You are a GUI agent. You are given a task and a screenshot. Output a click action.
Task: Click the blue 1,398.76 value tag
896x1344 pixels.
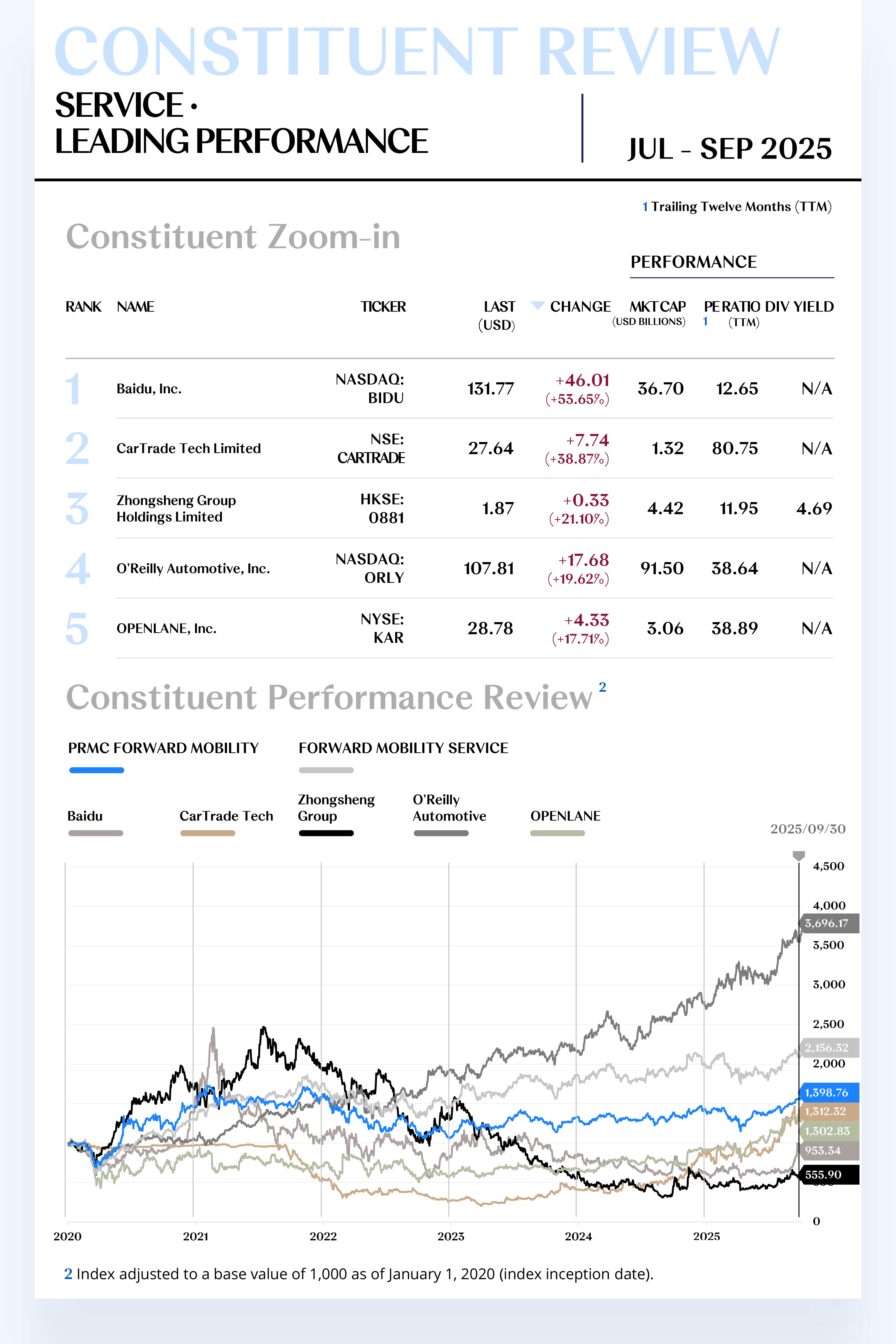pyautogui.click(x=828, y=1093)
